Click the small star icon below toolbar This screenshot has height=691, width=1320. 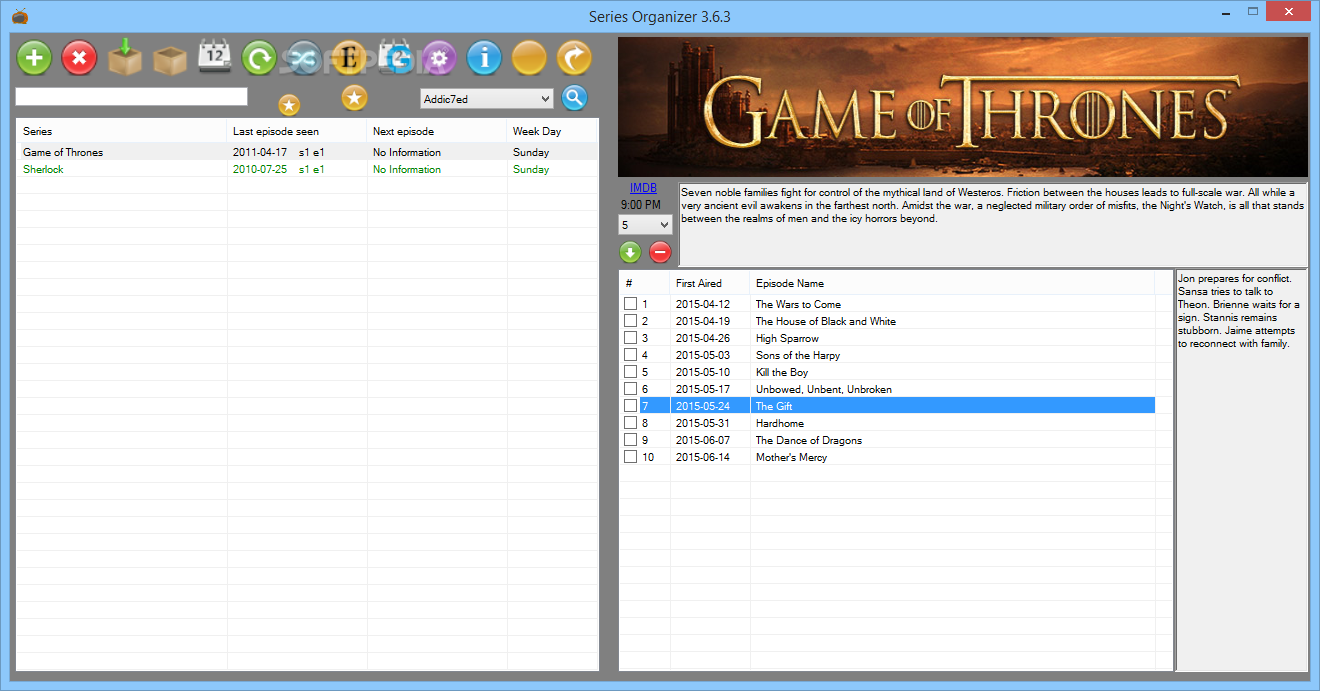click(289, 105)
